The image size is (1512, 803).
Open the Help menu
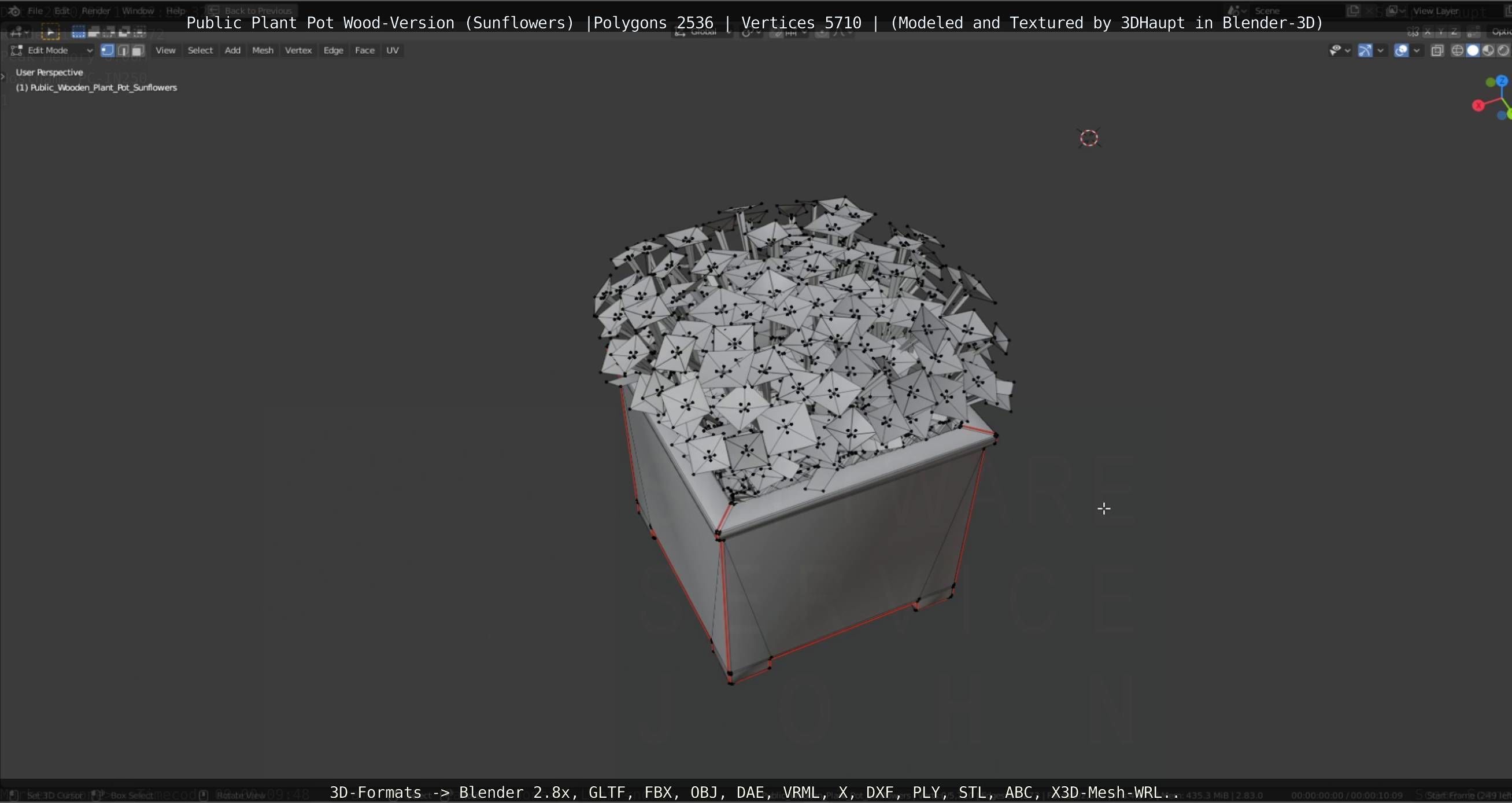[175, 10]
